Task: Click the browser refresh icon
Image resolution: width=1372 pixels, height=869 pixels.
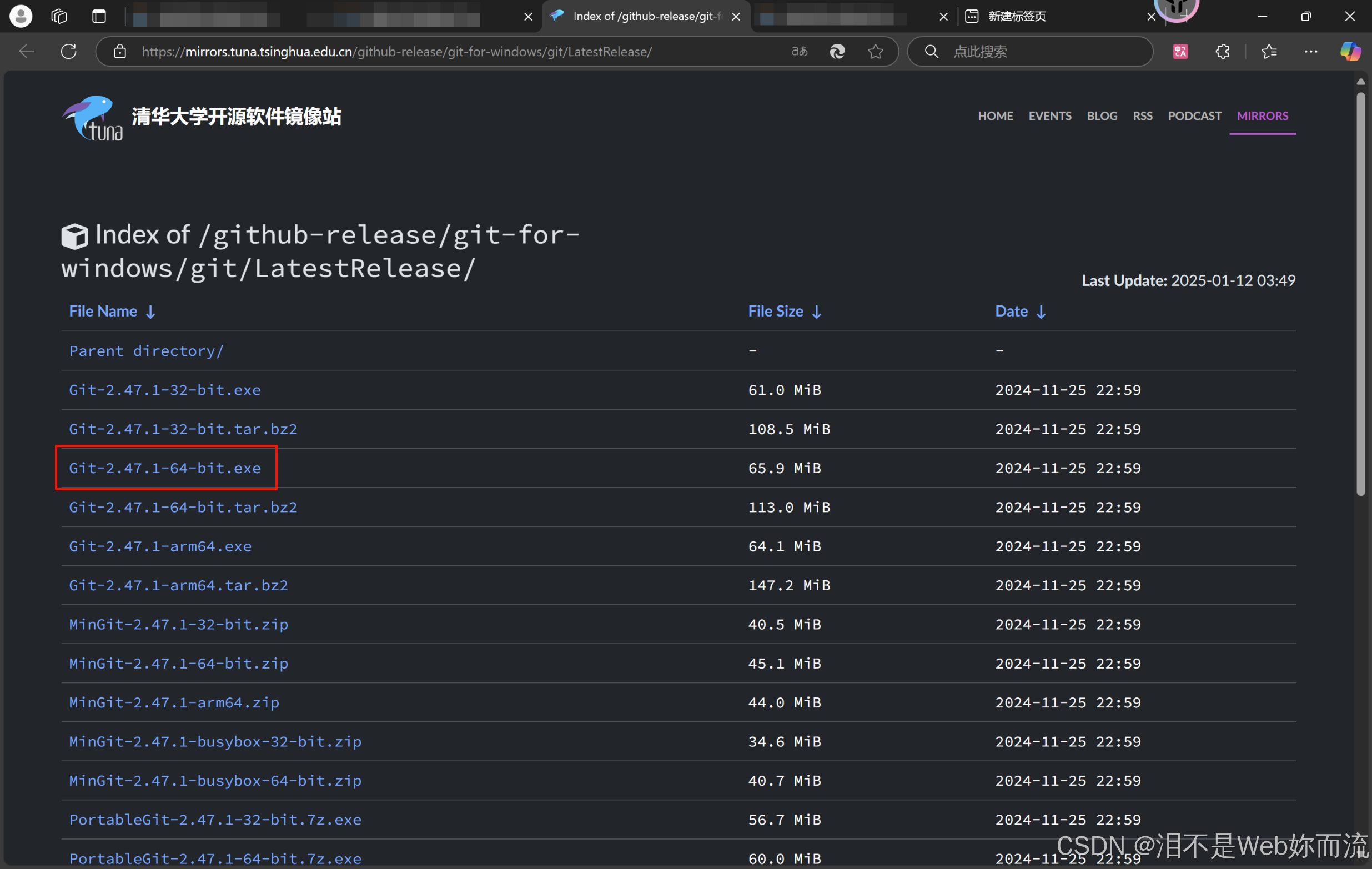Action: (68, 51)
